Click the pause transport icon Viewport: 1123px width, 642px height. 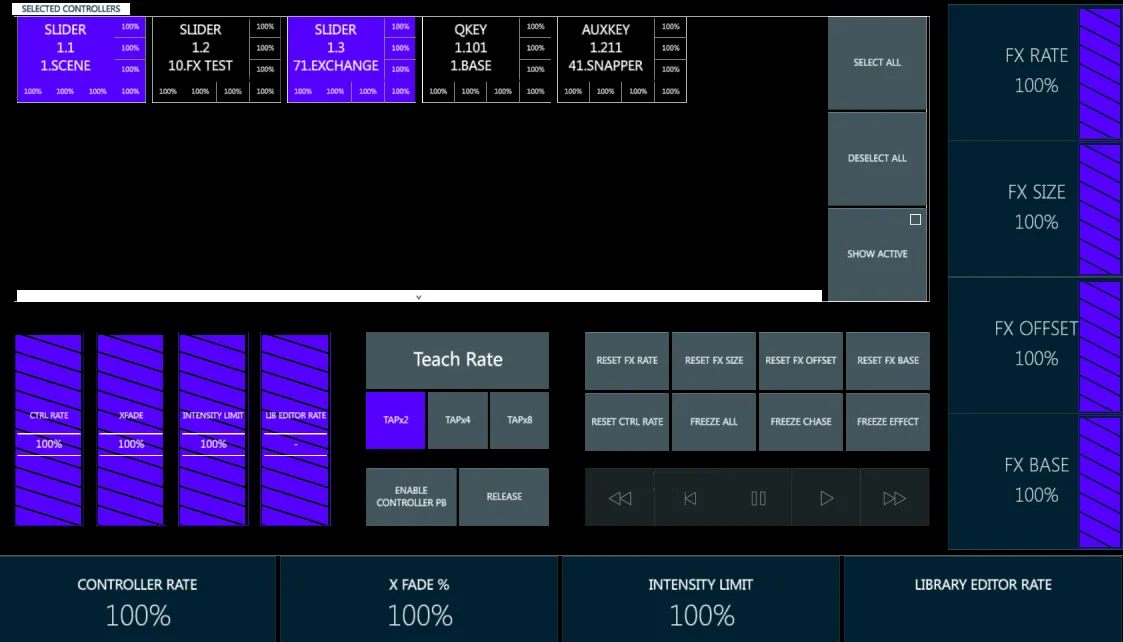(x=758, y=498)
